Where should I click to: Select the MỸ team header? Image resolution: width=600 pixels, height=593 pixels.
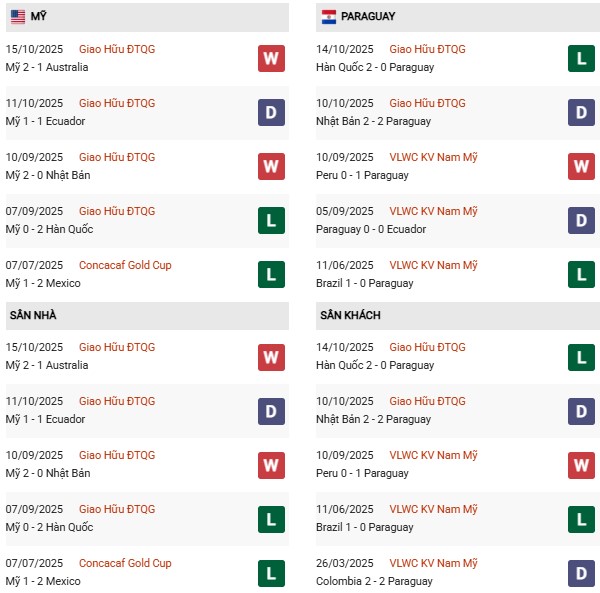(39, 16)
